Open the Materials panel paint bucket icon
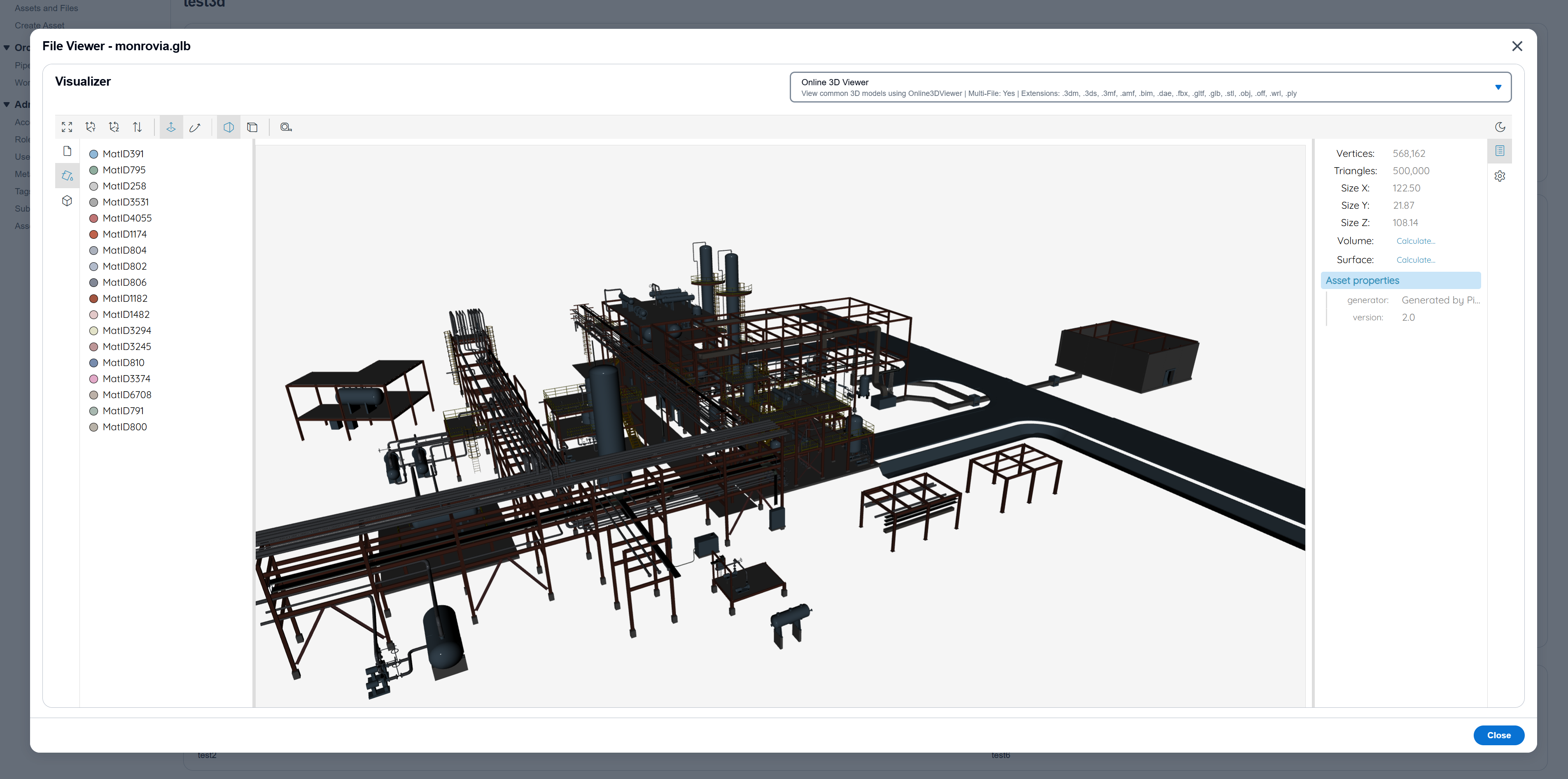This screenshot has width=1568, height=779. click(x=67, y=176)
